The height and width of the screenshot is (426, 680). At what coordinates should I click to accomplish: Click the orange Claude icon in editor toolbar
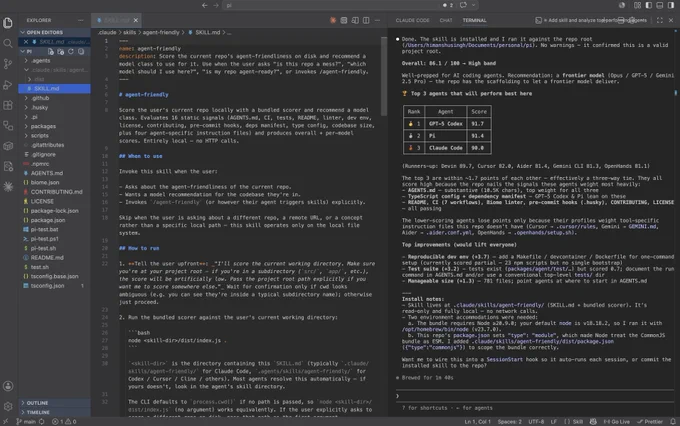333,20
